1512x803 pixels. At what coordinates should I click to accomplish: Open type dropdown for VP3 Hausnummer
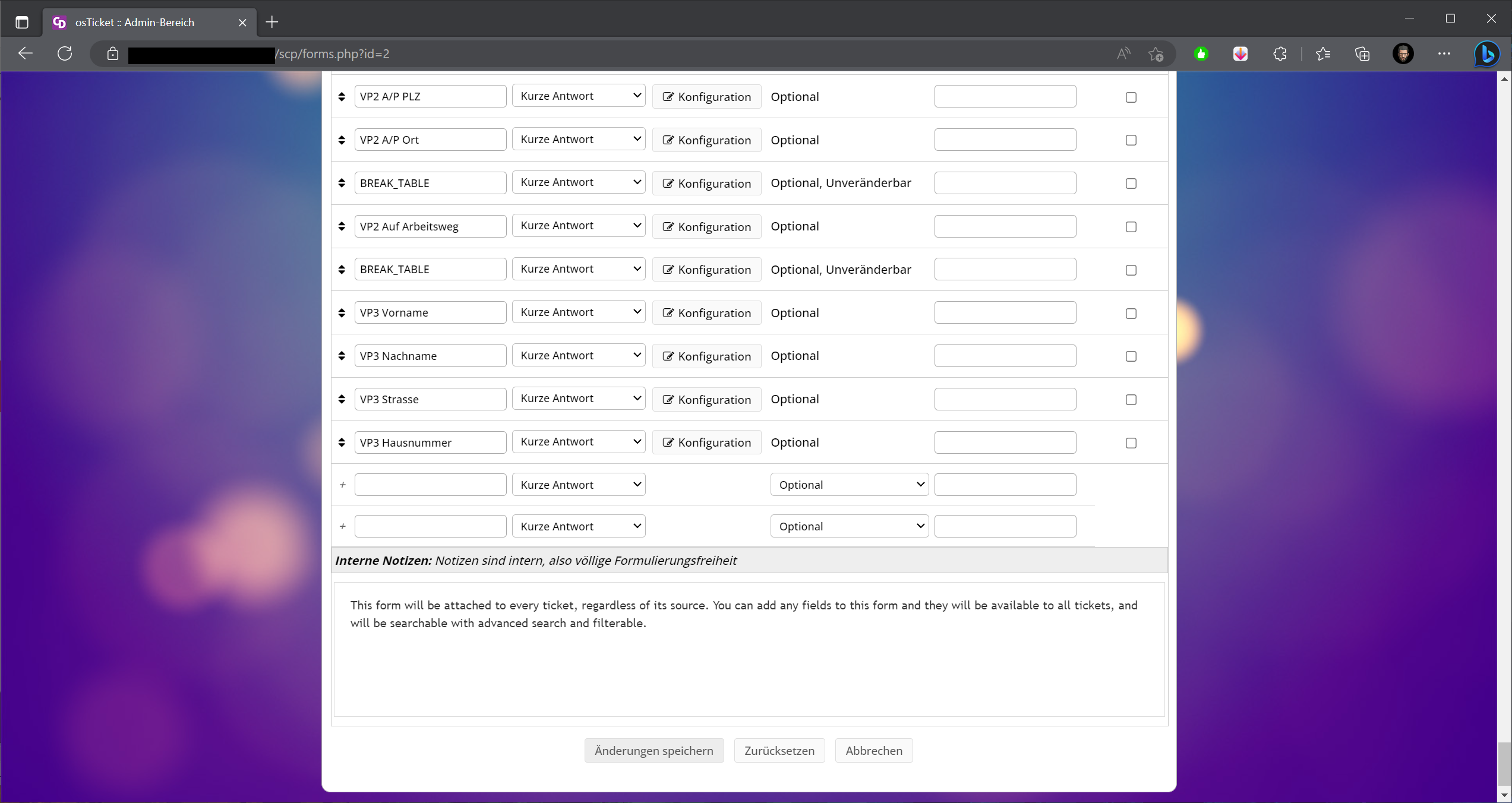579,442
